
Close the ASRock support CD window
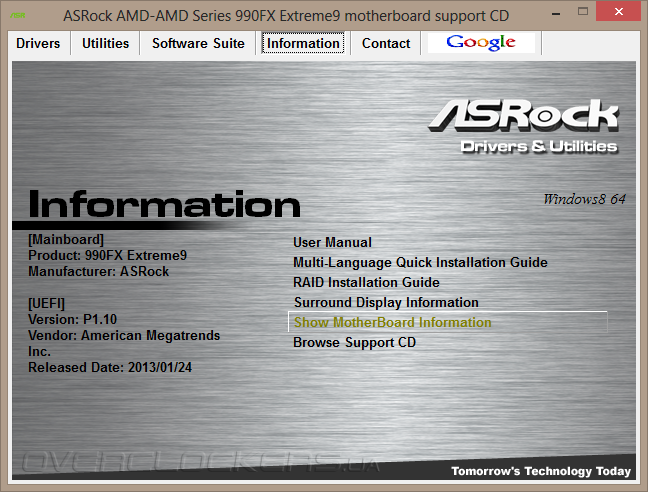point(619,12)
